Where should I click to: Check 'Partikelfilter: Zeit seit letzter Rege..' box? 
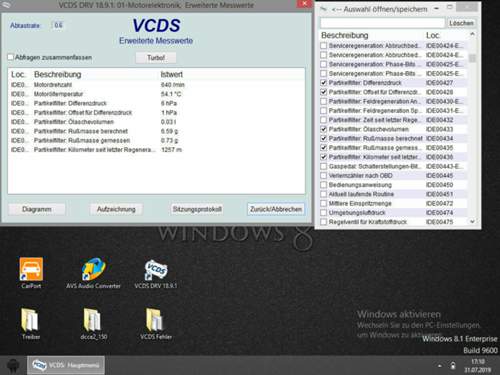point(324,120)
